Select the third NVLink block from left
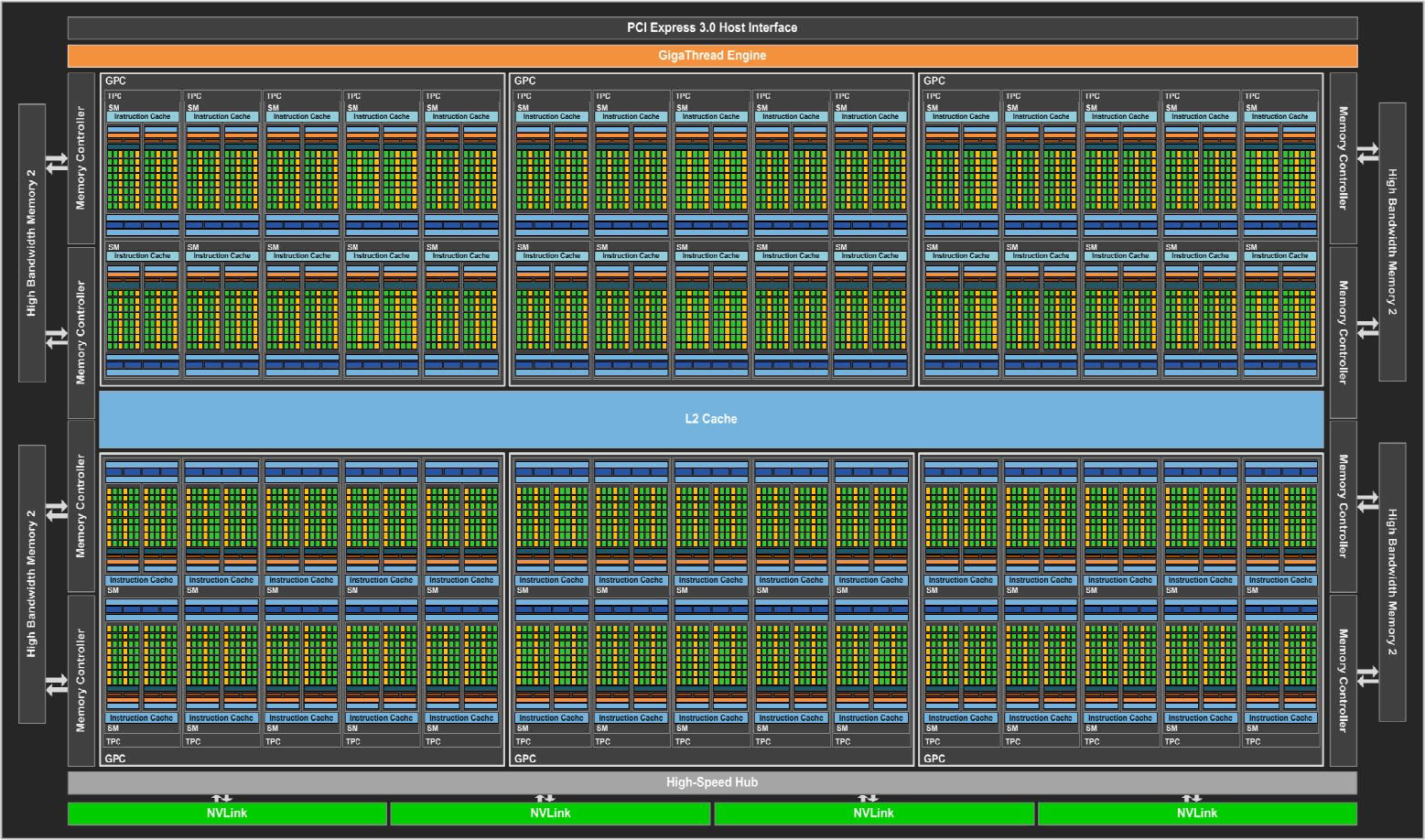 click(874, 813)
